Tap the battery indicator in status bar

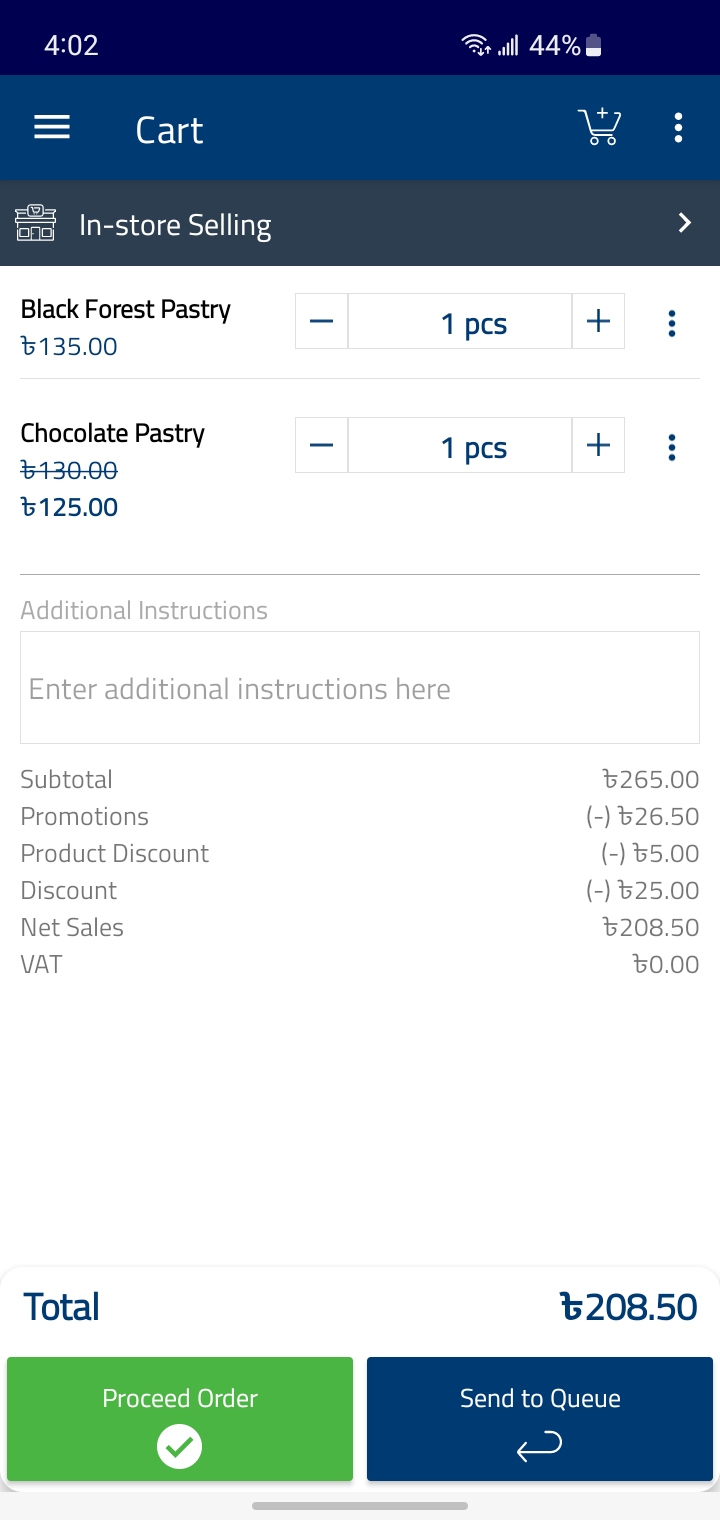593,45
